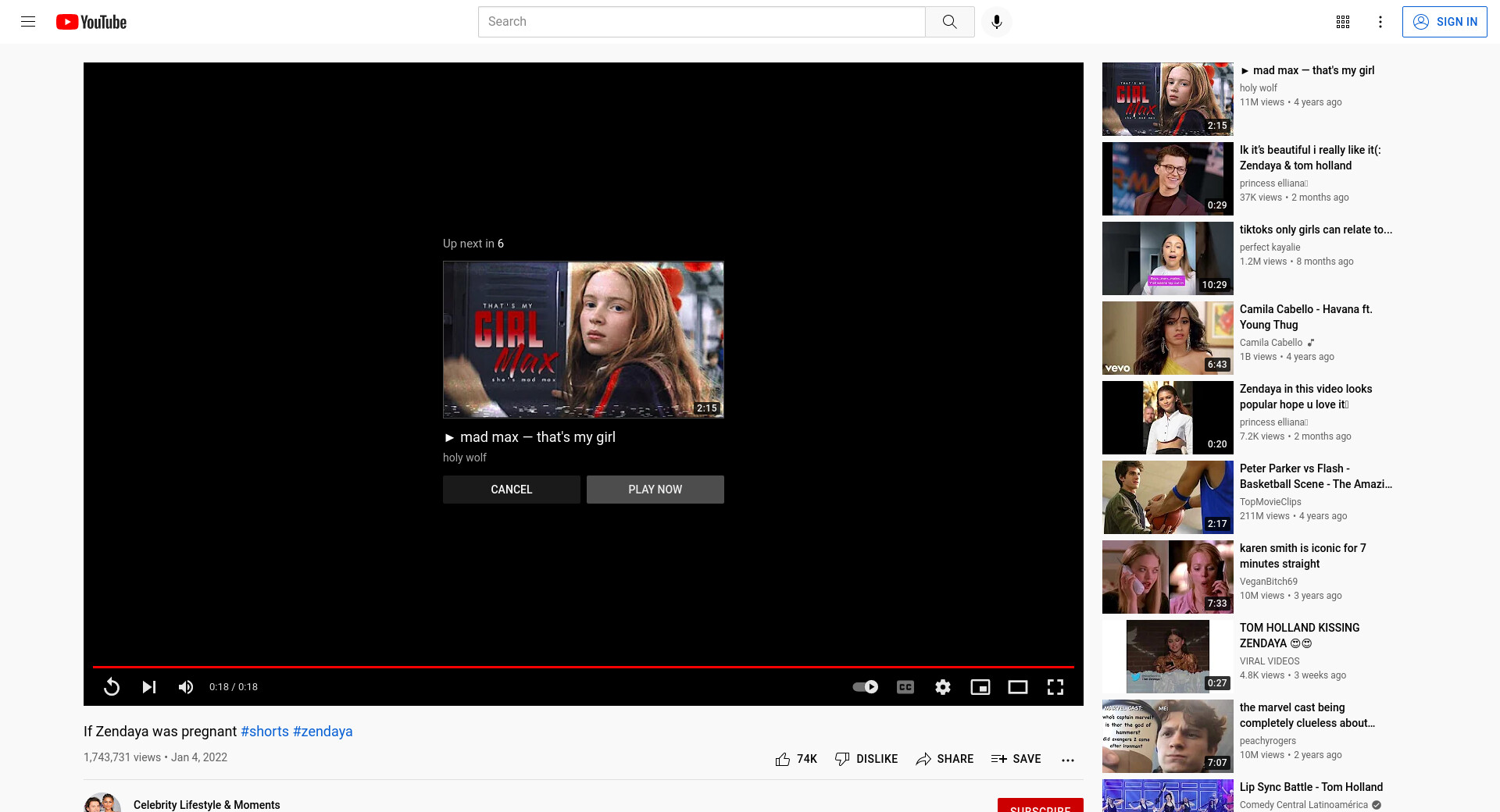Replay the video
The image size is (1500, 812).
click(112, 687)
